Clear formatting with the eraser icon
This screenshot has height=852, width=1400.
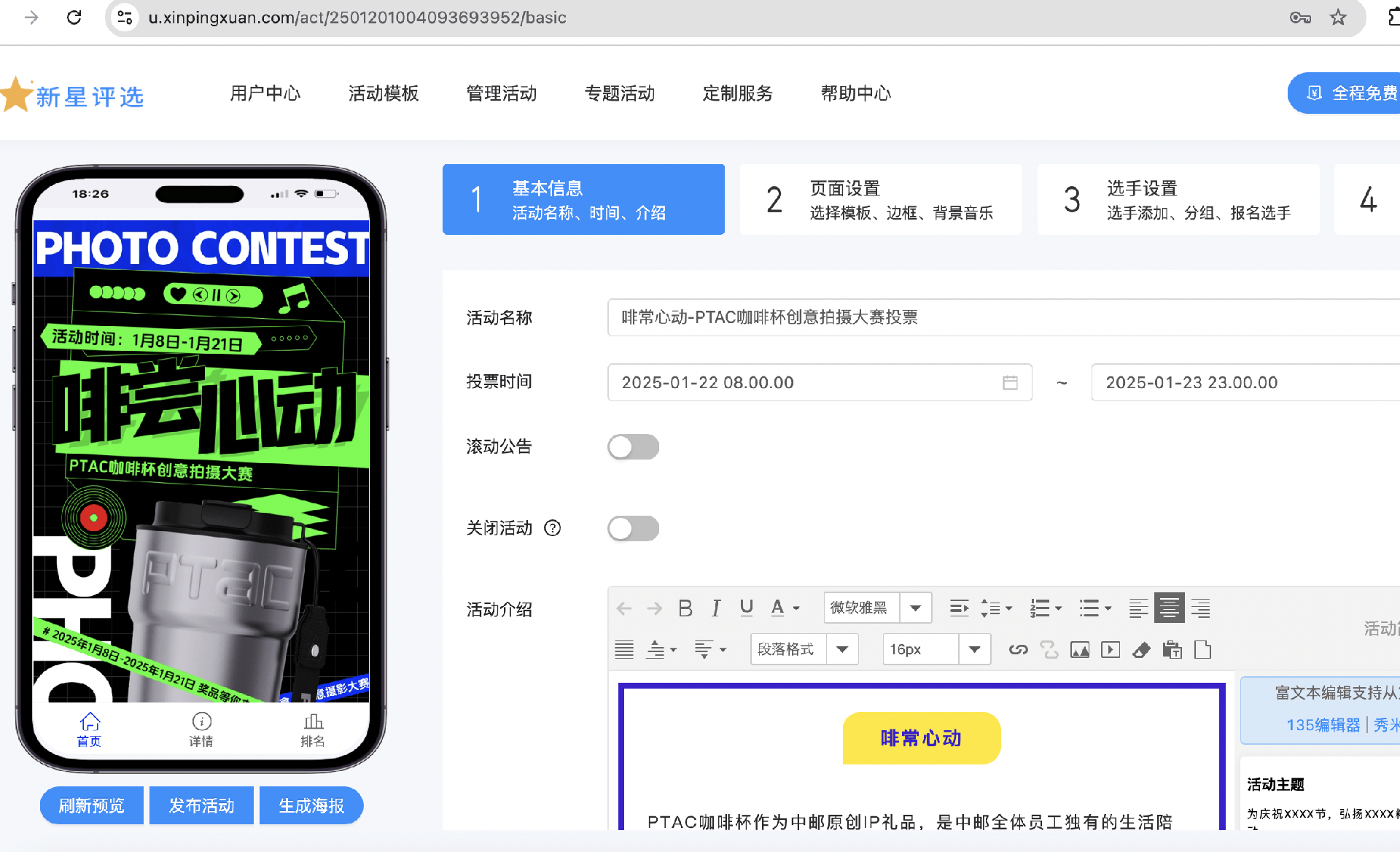point(1141,649)
